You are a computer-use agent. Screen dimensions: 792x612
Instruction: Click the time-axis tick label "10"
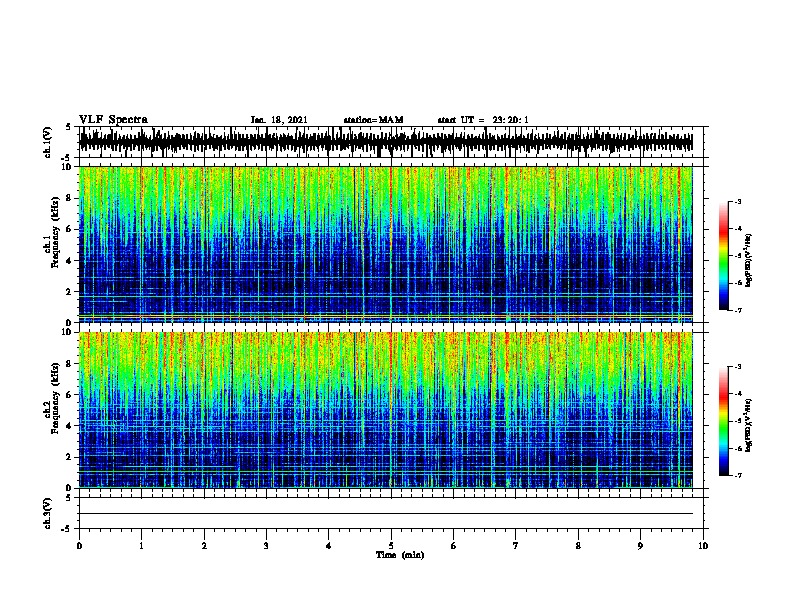703,546
